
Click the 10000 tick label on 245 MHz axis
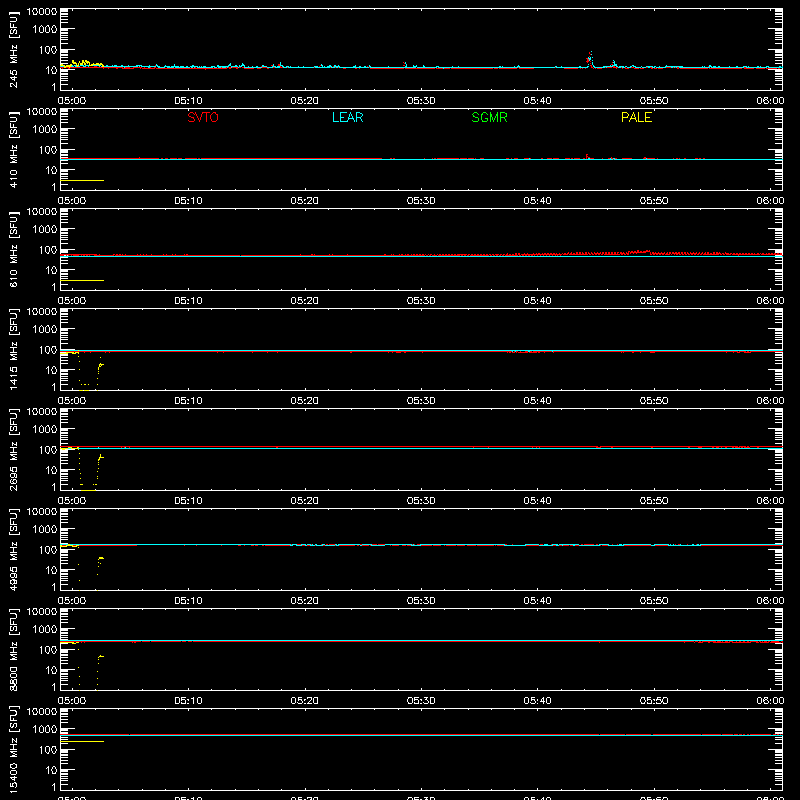click(x=42, y=12)
